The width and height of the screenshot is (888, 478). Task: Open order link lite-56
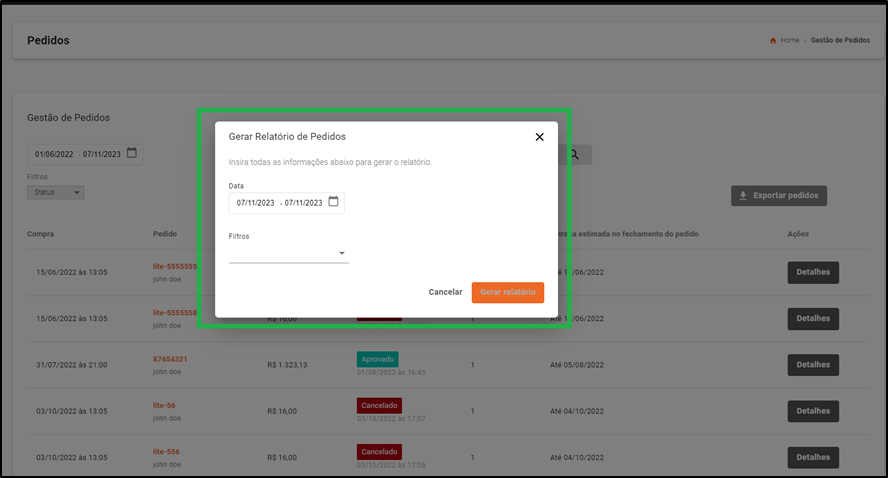pos(164,406)
